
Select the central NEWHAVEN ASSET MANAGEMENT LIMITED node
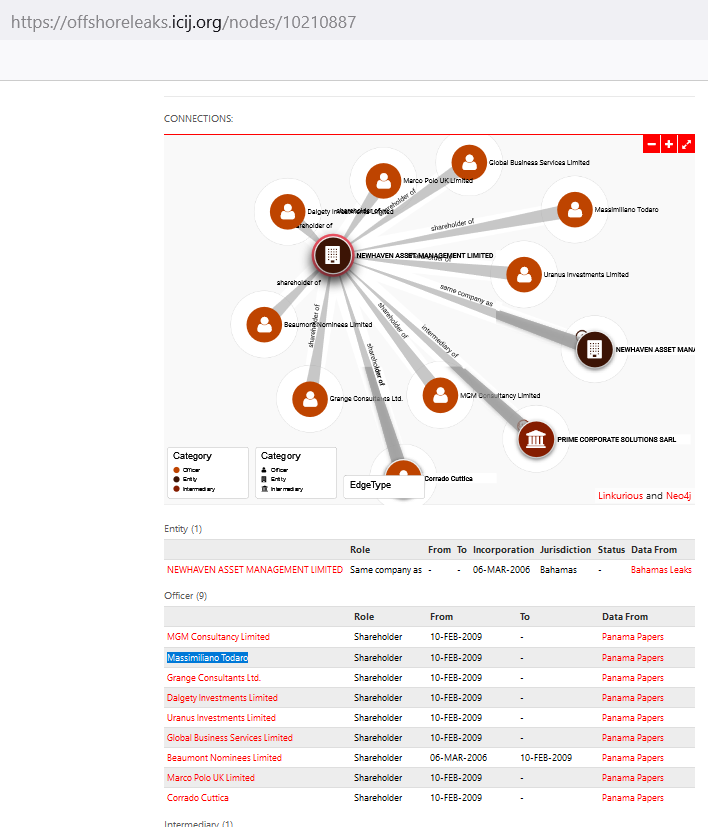332,255
